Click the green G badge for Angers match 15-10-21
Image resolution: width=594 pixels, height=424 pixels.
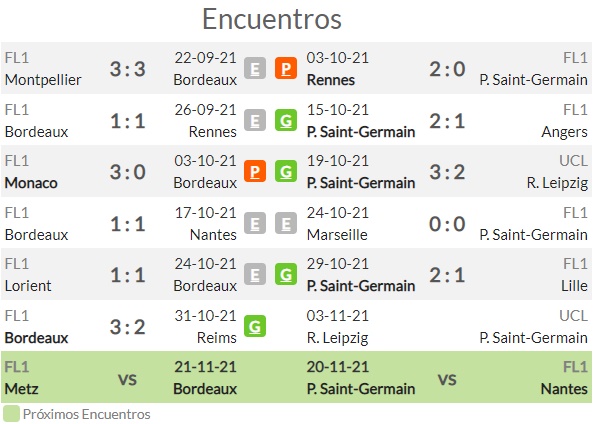tap(286, 120)
